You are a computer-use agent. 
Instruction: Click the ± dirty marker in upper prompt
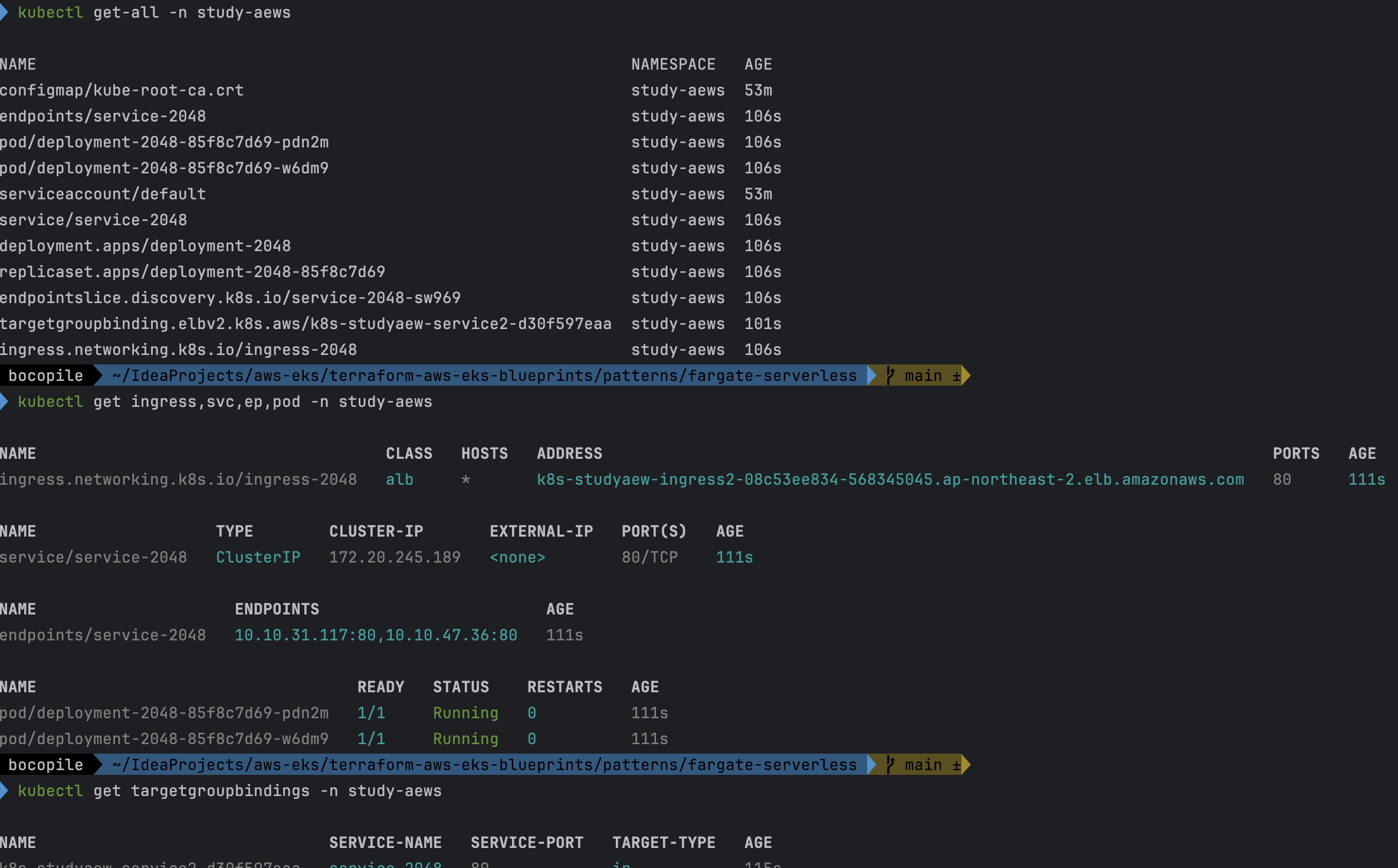tap(956, 376)
